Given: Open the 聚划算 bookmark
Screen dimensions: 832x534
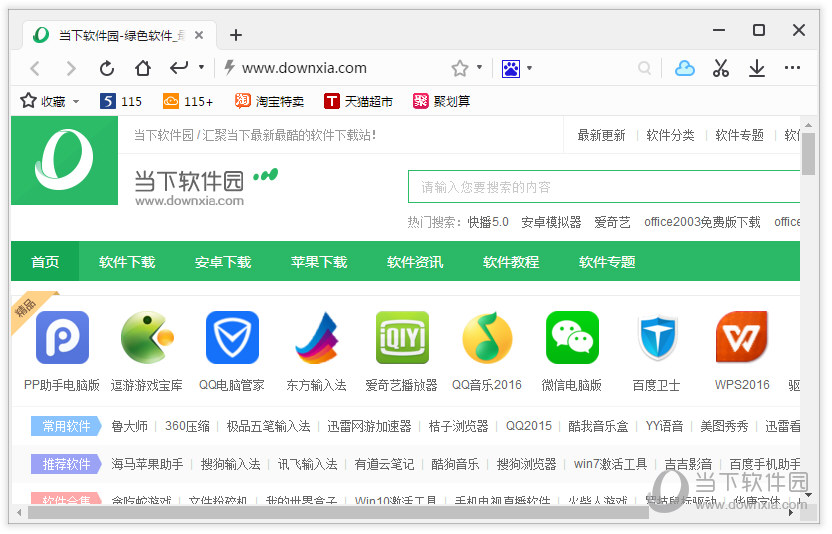Looking at the screenshot, I should 441,101.
